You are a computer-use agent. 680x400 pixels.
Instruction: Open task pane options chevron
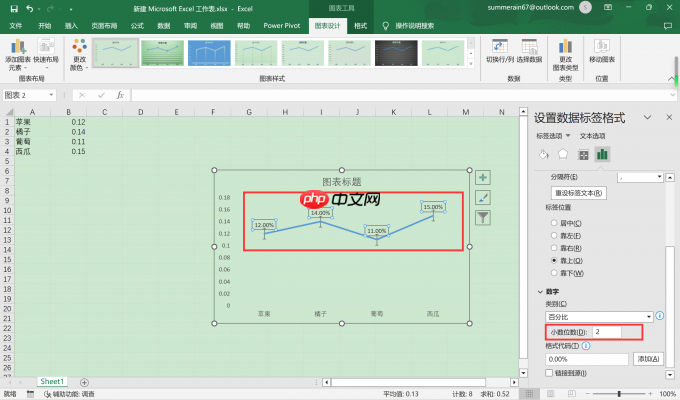tap(647, 117)
